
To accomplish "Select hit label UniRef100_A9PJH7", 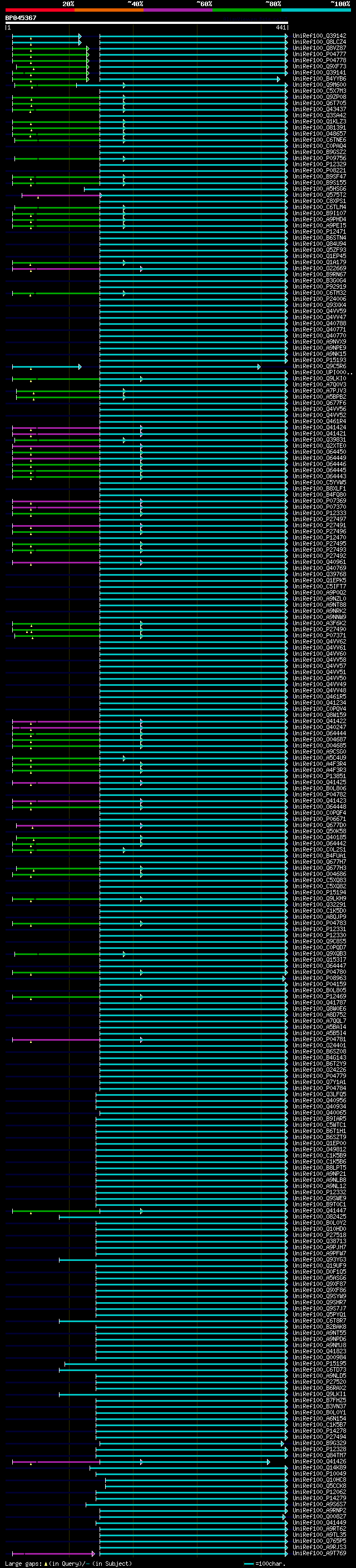I will 319,1247.
